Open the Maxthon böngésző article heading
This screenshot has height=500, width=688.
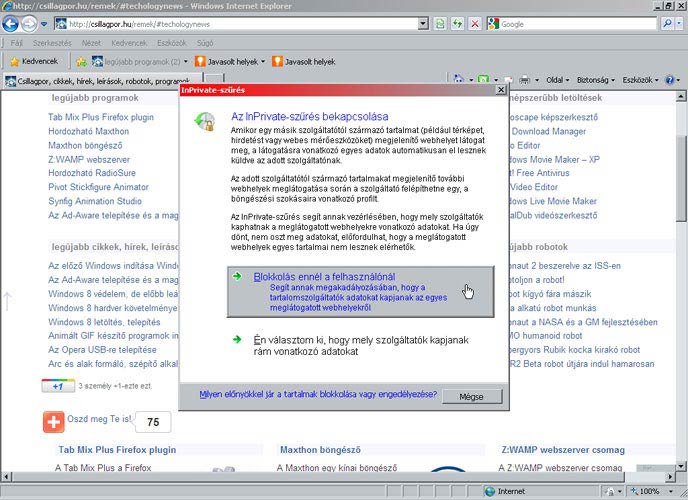coord(320,450)
